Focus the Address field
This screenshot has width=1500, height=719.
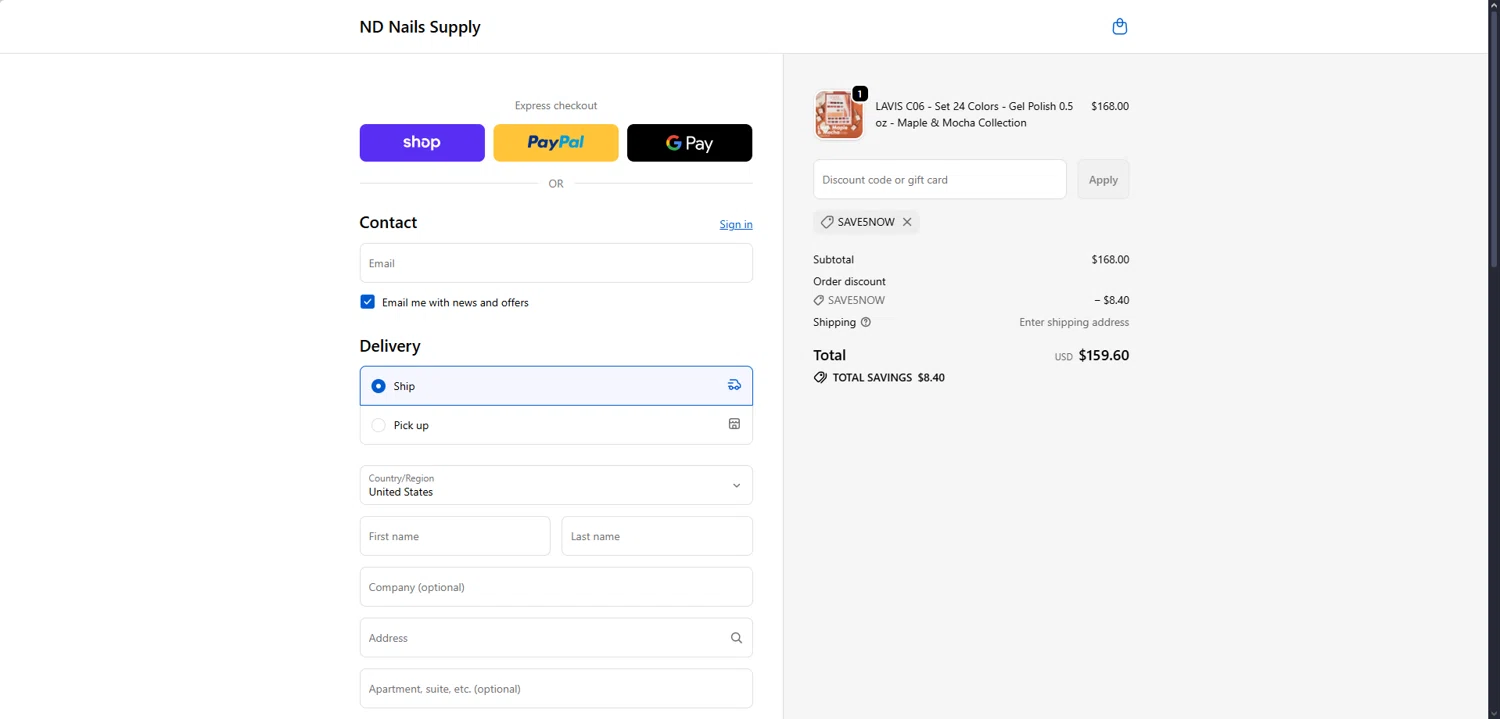pos(556,638)
